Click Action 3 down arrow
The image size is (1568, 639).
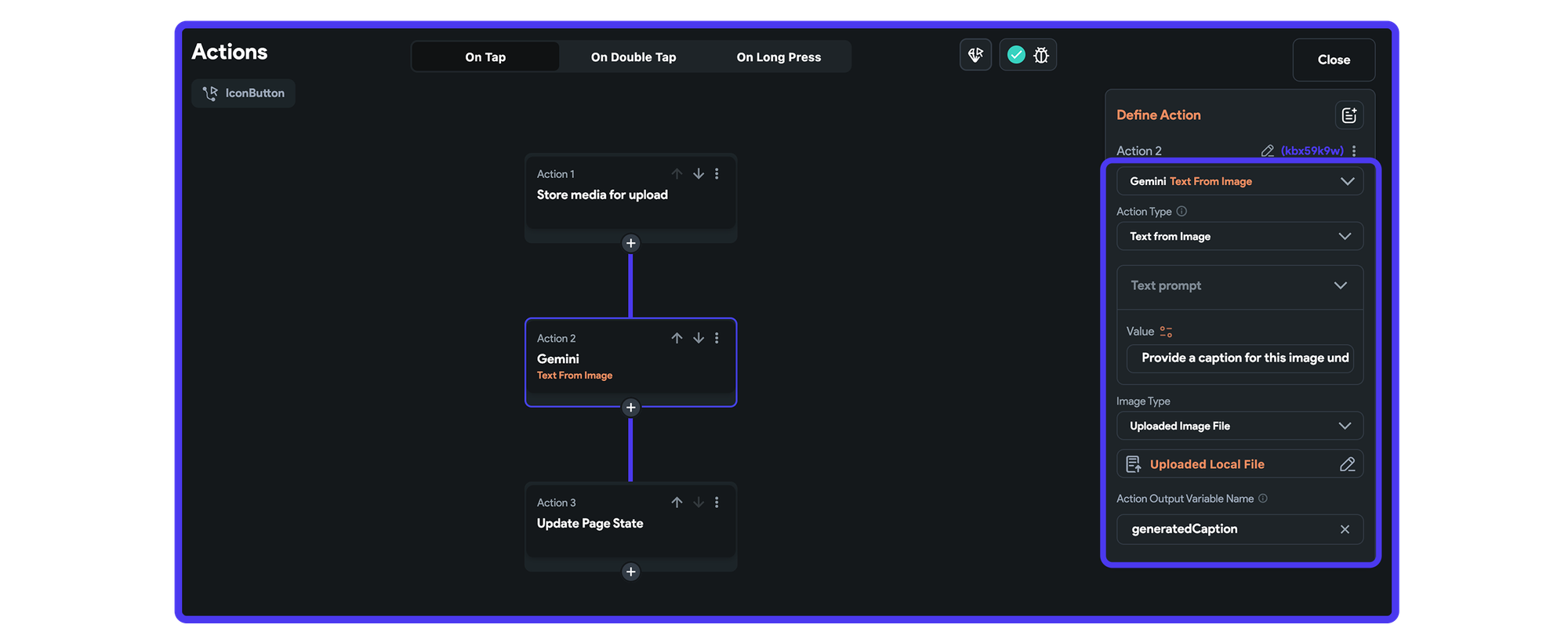tap(698, 503)
